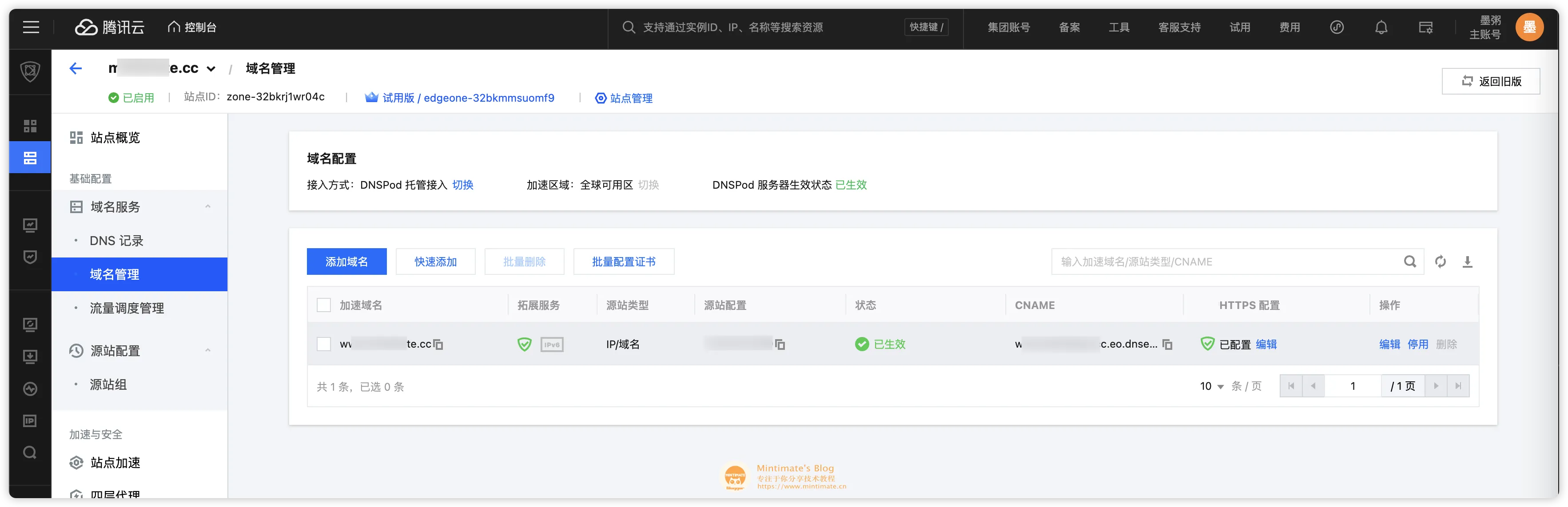Select the magnifier icon in the left rail
The image size is (1568, 507).
(x=30, y=452)
